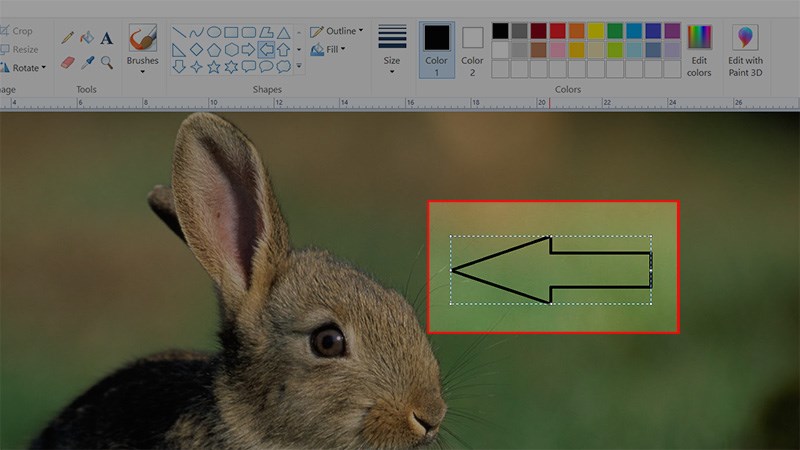This screenshot has height=450, width=800.
Task: Choose the Hexagon shape
Action: [x=231, y=49]
